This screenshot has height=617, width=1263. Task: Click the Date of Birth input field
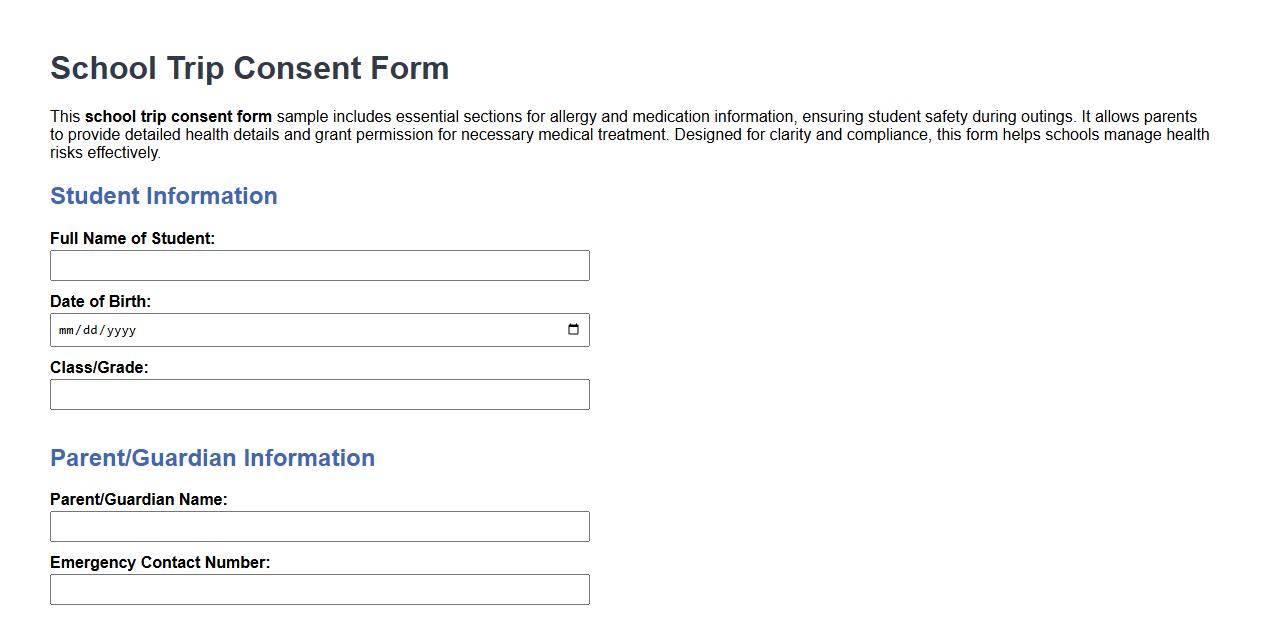coord(300,329)
